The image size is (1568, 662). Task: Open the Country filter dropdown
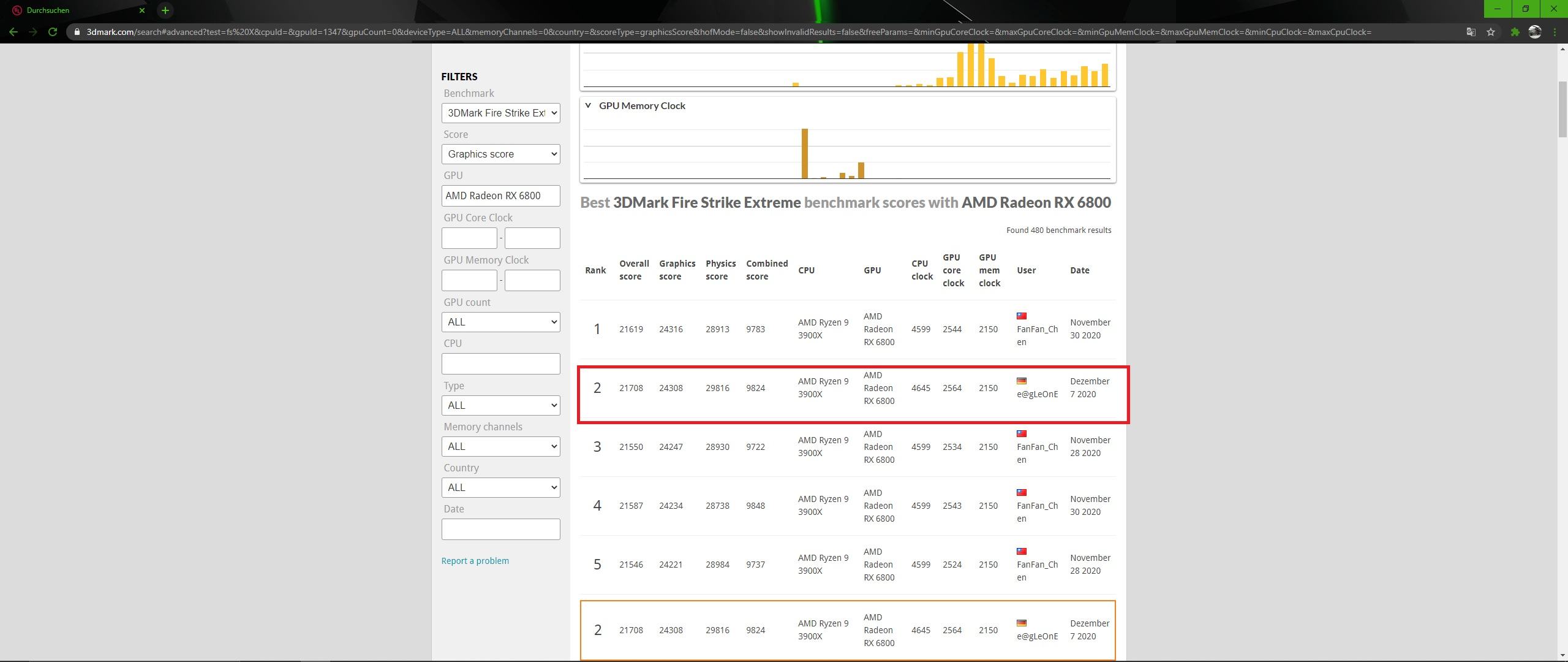500,487
